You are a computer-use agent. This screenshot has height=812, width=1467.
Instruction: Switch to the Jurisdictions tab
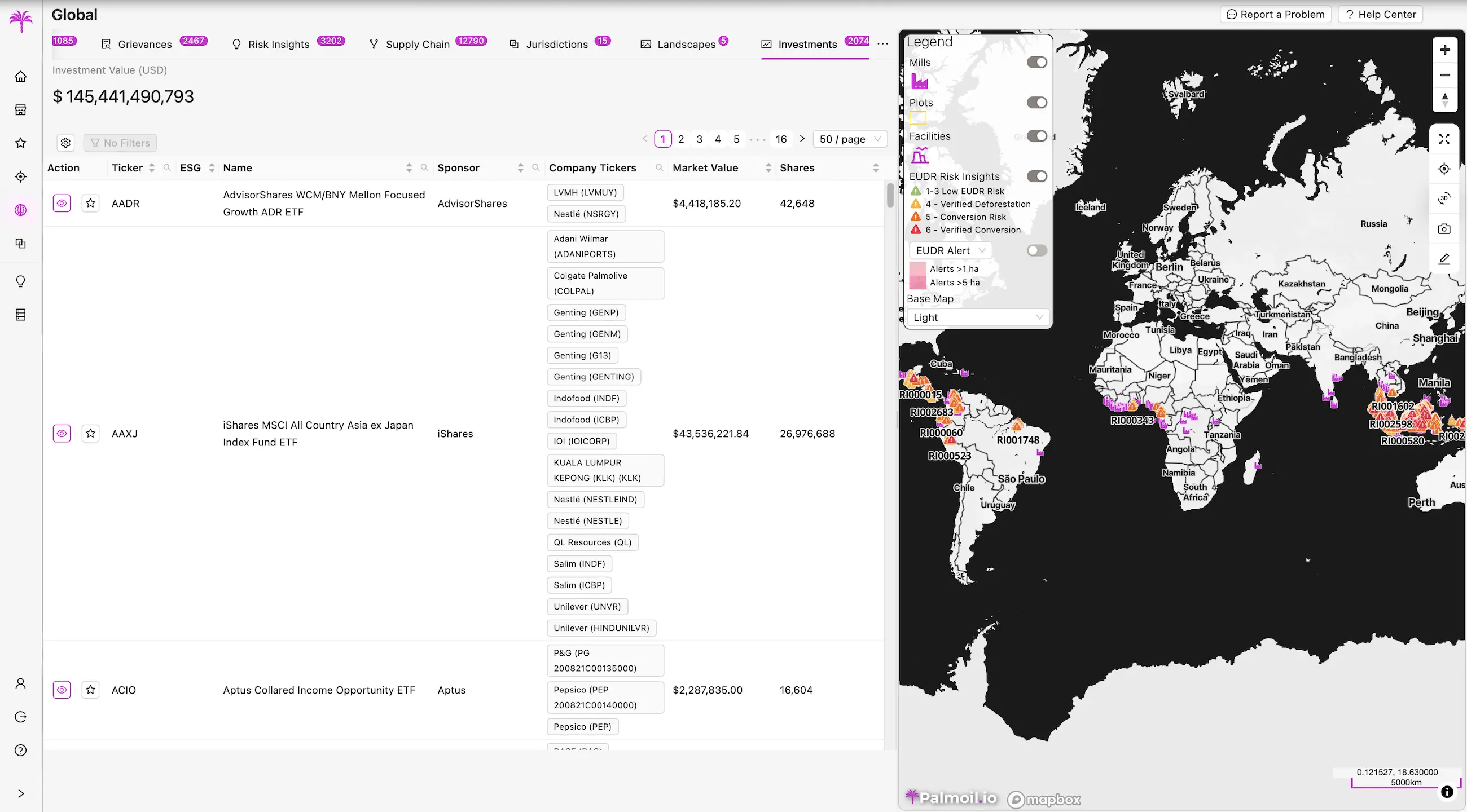tap(557, 44)
